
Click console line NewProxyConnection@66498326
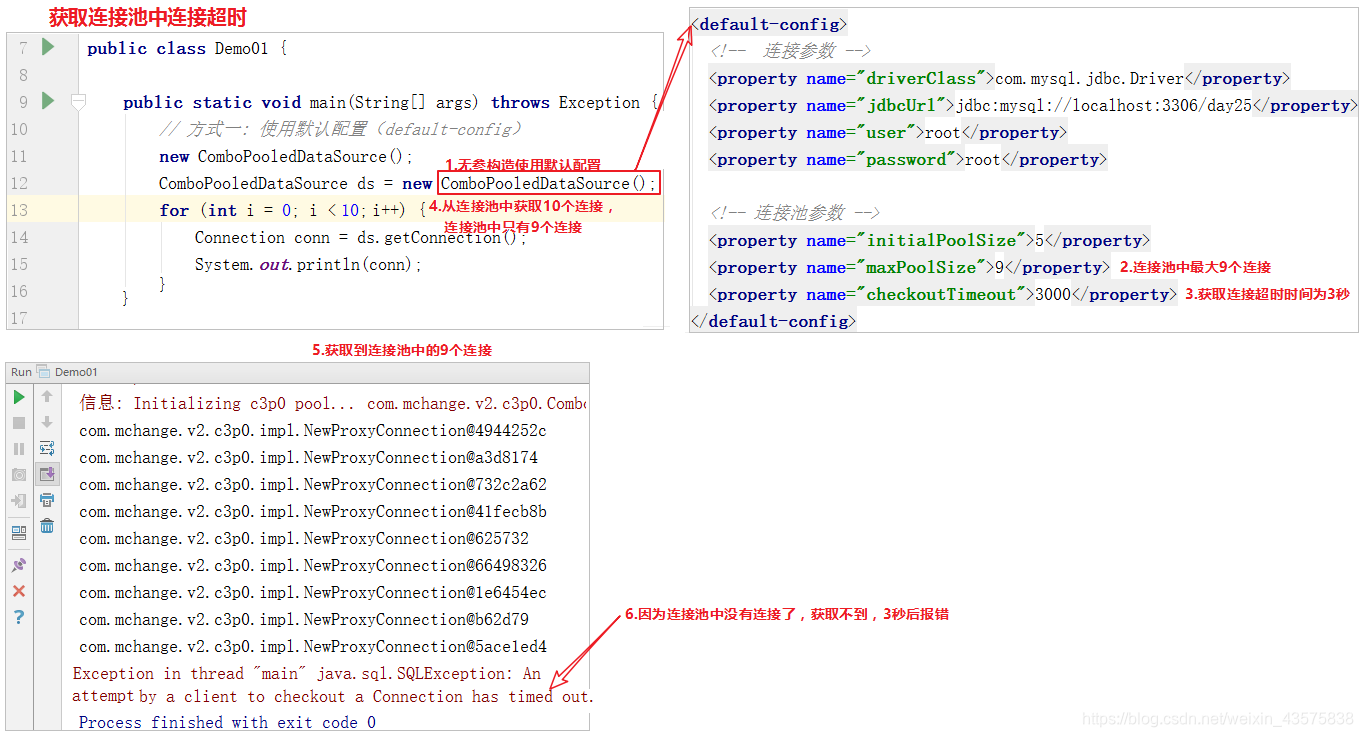[x=313, y=566]
